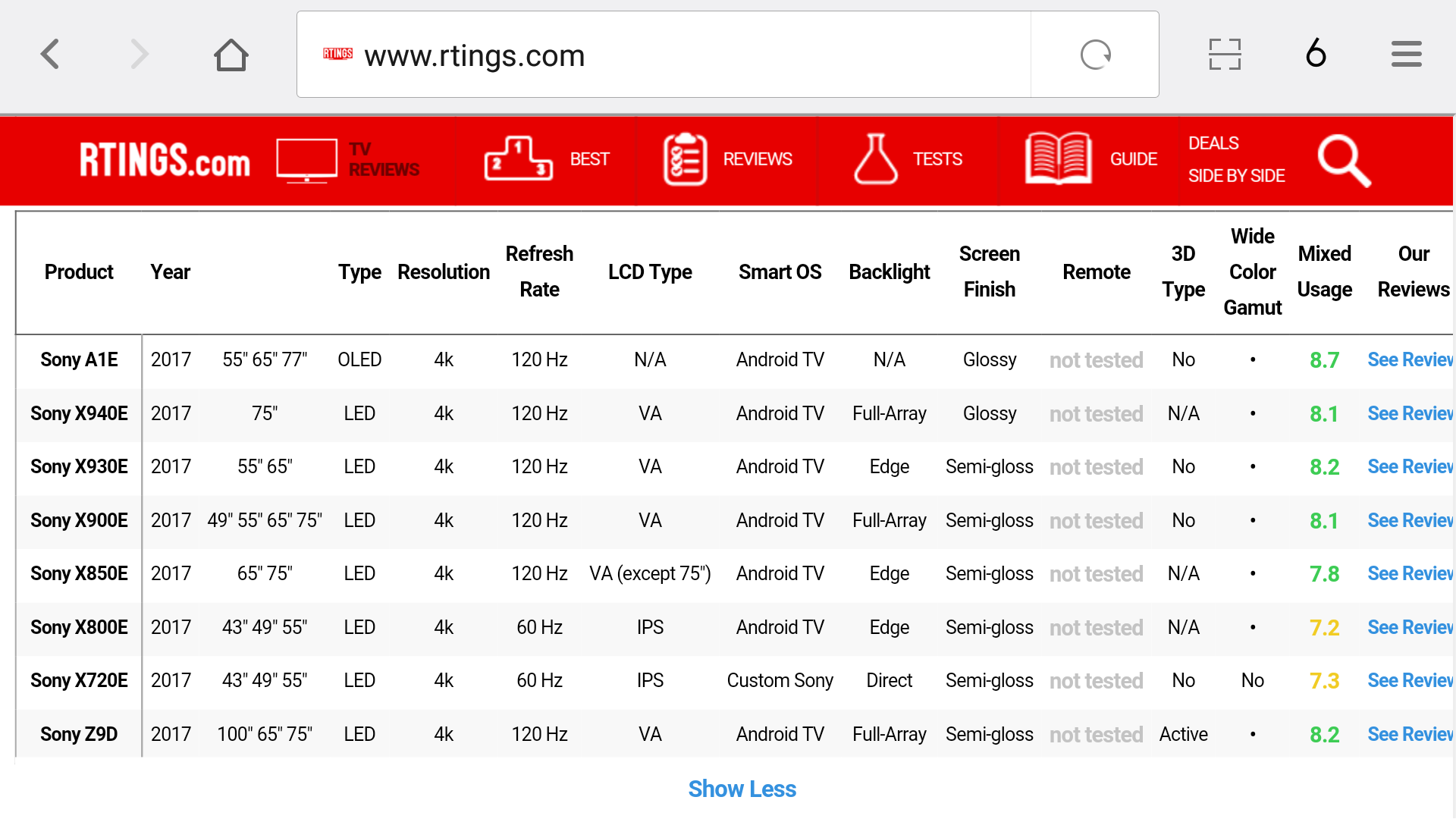Open the tab count switcher
1456x819 pixels.
coord(1316,54)
